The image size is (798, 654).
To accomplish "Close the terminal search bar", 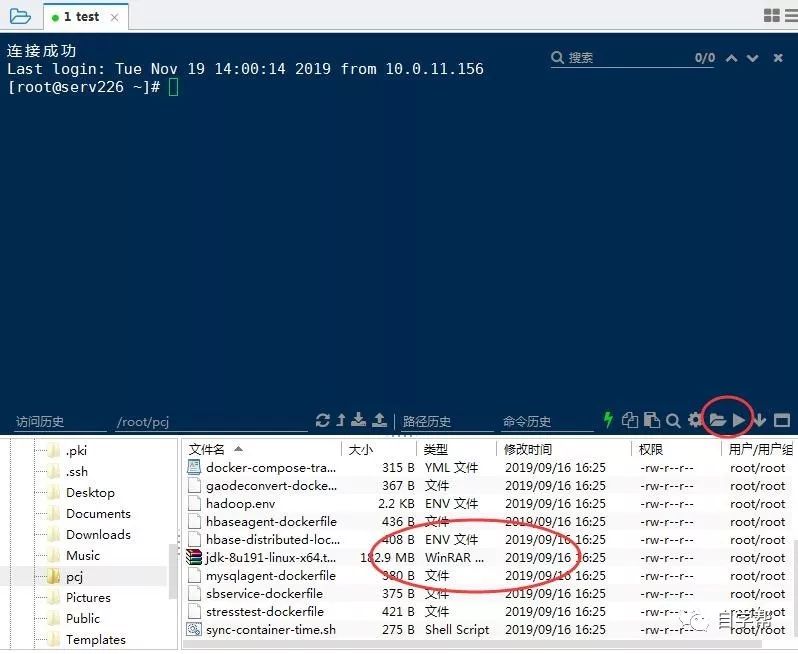I will click(x=778, y=58).
